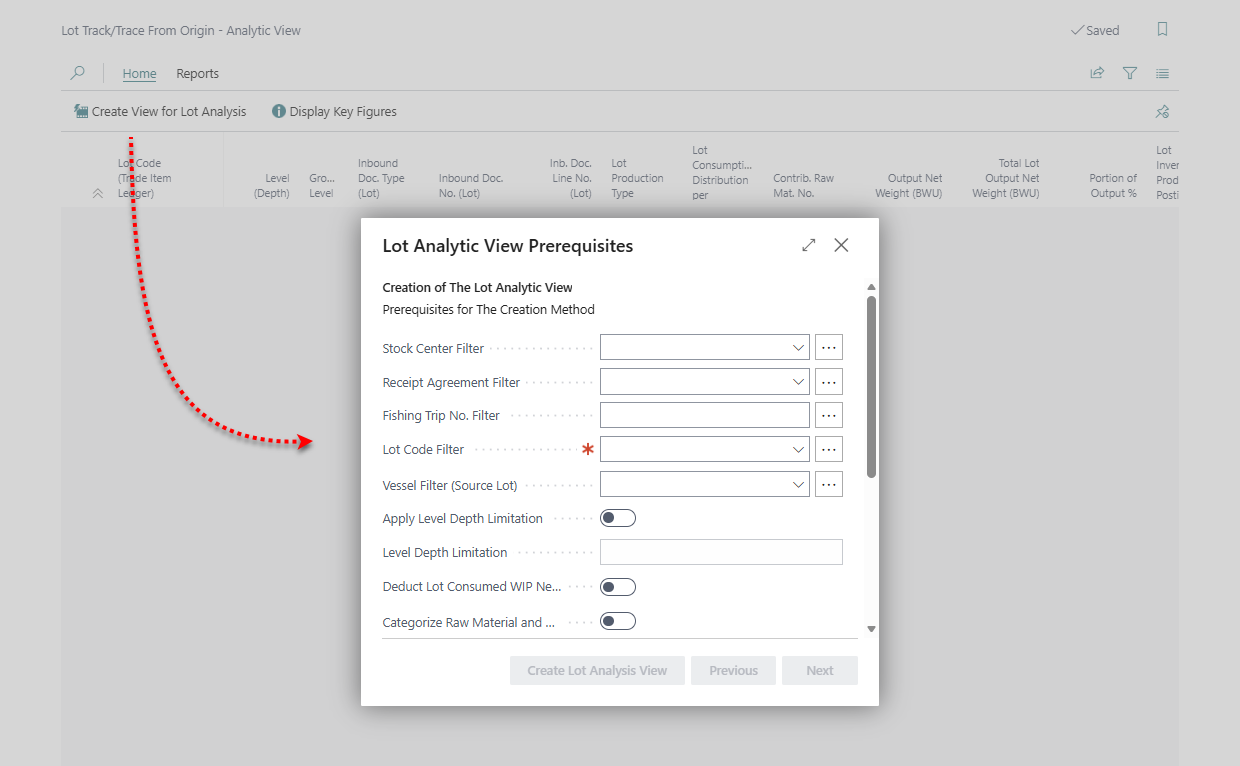Viewport: 1240px width, 766px height.
Task: Click the Inbound Doc. No. (Lot) column header
Action: 471,186
